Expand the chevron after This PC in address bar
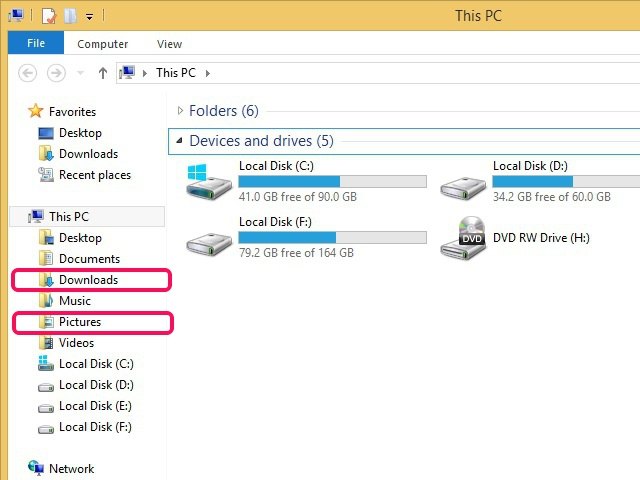 pos(208,73)
